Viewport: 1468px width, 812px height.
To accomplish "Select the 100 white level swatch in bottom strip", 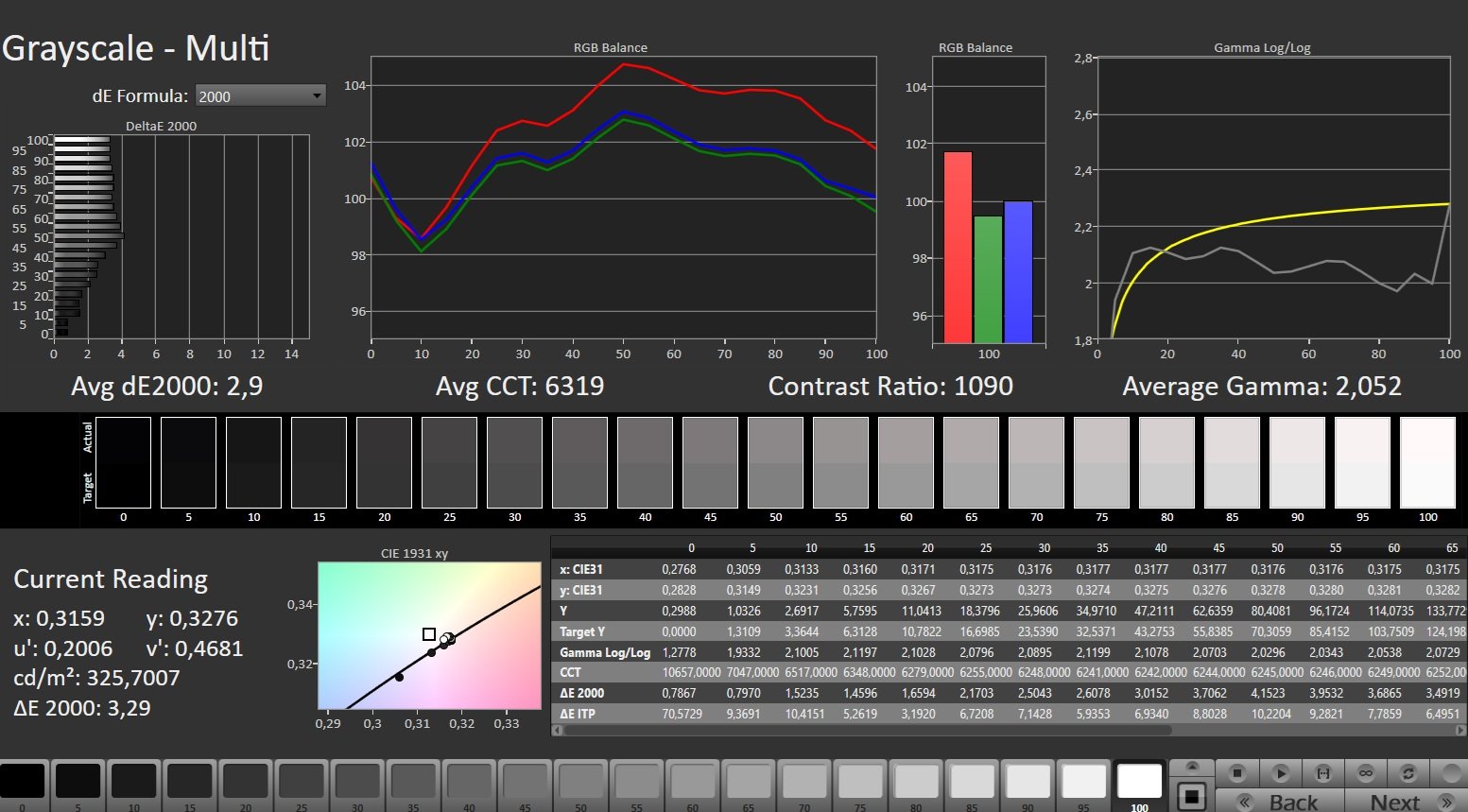I will (x=1139, y=782).
